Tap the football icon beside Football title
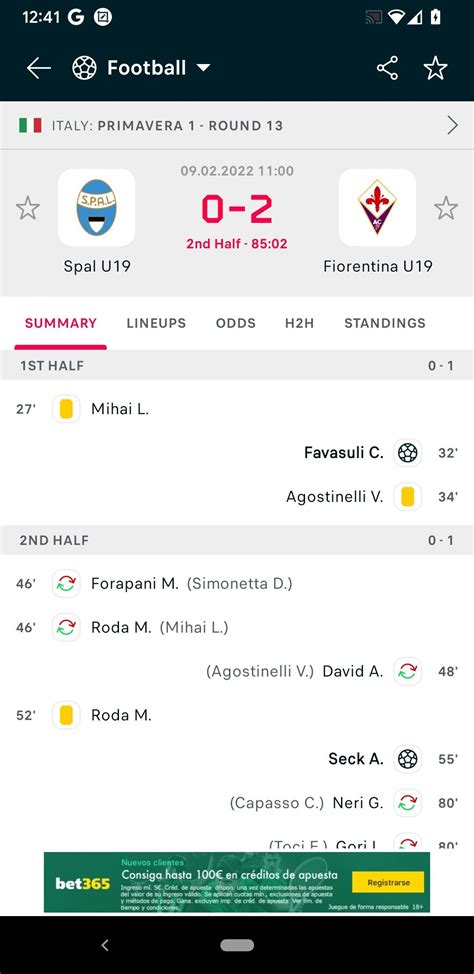Screen dimensions: 474x974 [84, 68]
